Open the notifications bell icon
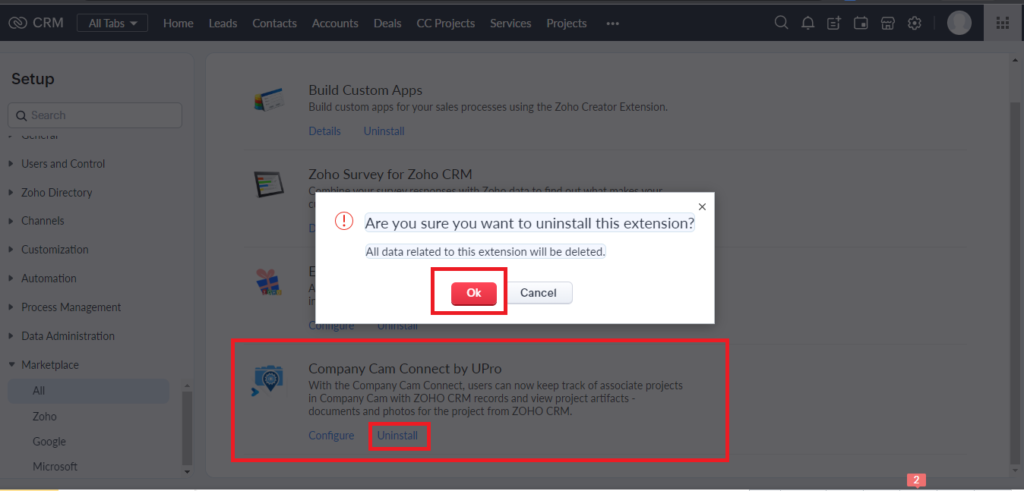The image size is (1024, 491). pyautogui.click(x=808, y=24)
